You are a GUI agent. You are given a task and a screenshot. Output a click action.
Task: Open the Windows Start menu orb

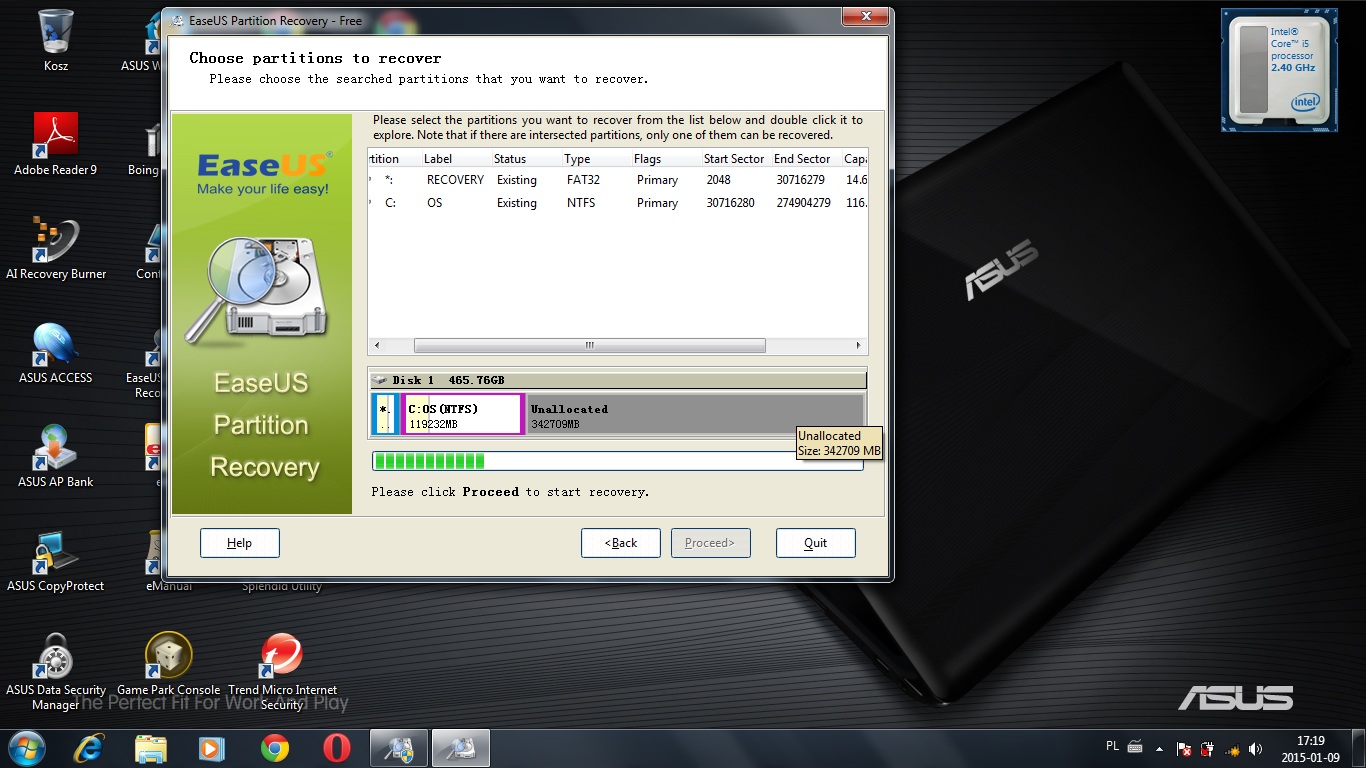point(26,748)
